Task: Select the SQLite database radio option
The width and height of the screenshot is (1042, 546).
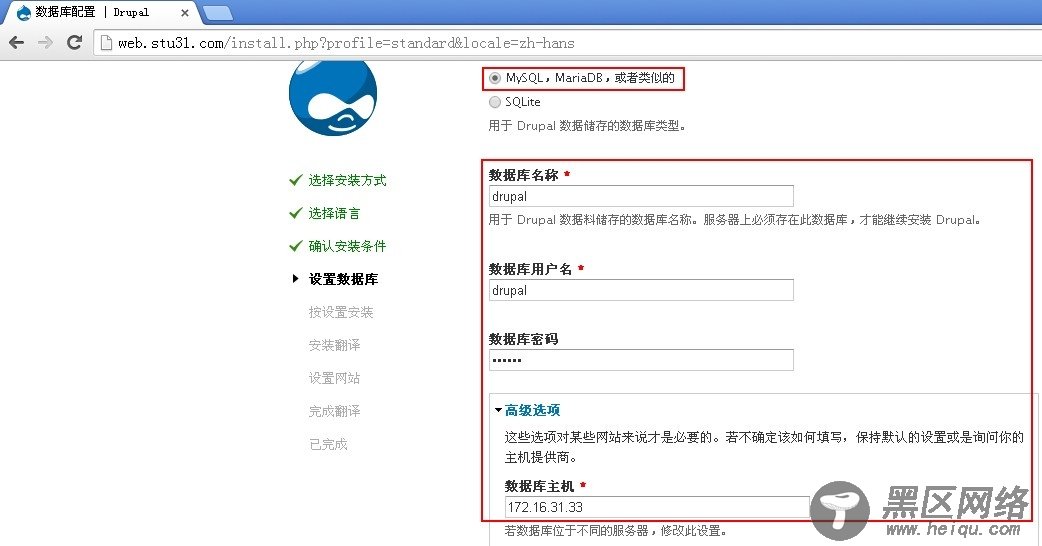Action: tap(495, 102)
